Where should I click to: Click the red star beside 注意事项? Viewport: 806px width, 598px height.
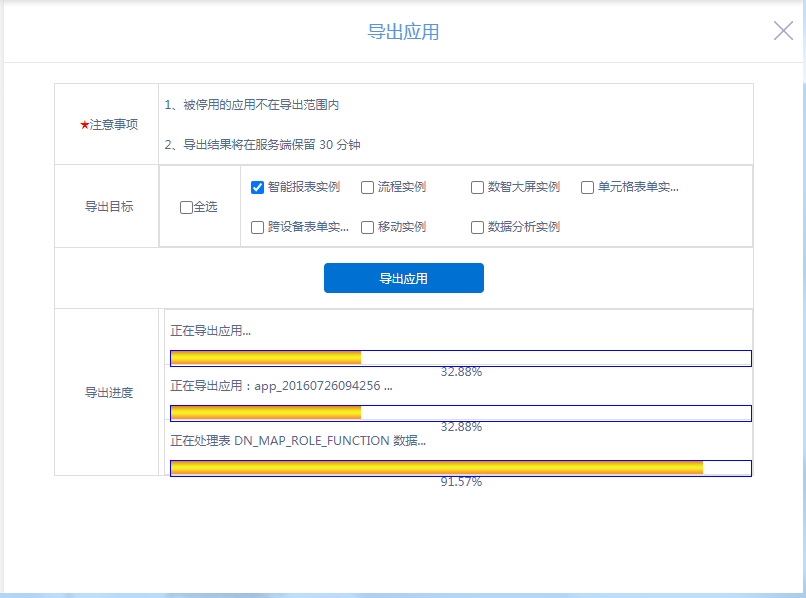[84, 125]
